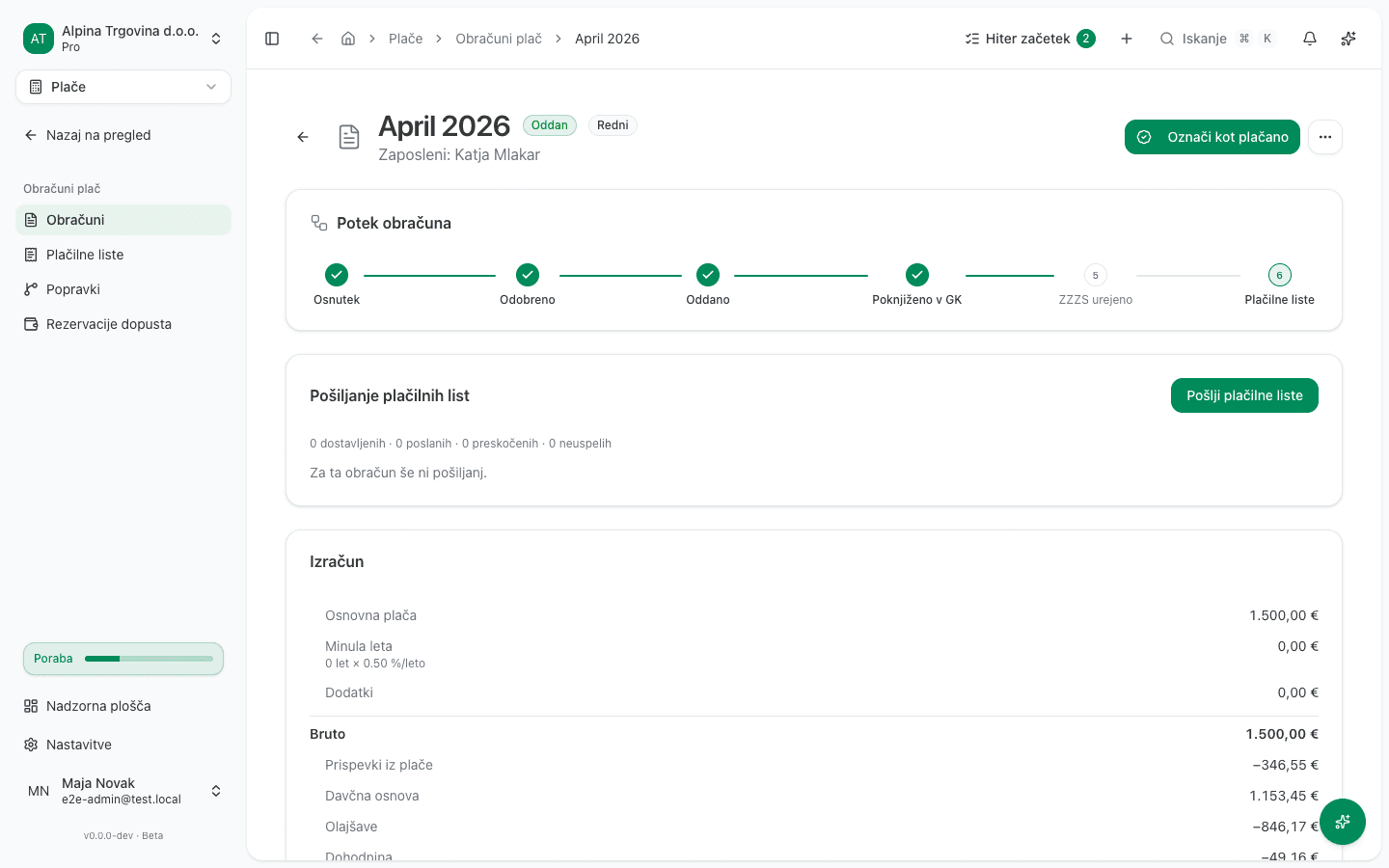Open the AI sparkle icon in header

[x=1348, y=39]
